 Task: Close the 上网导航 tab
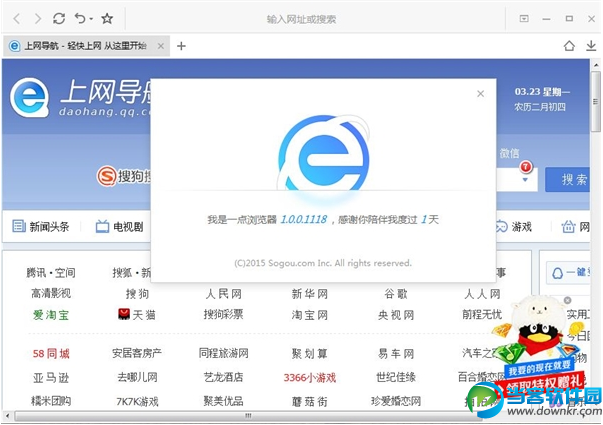click(161, 46)
